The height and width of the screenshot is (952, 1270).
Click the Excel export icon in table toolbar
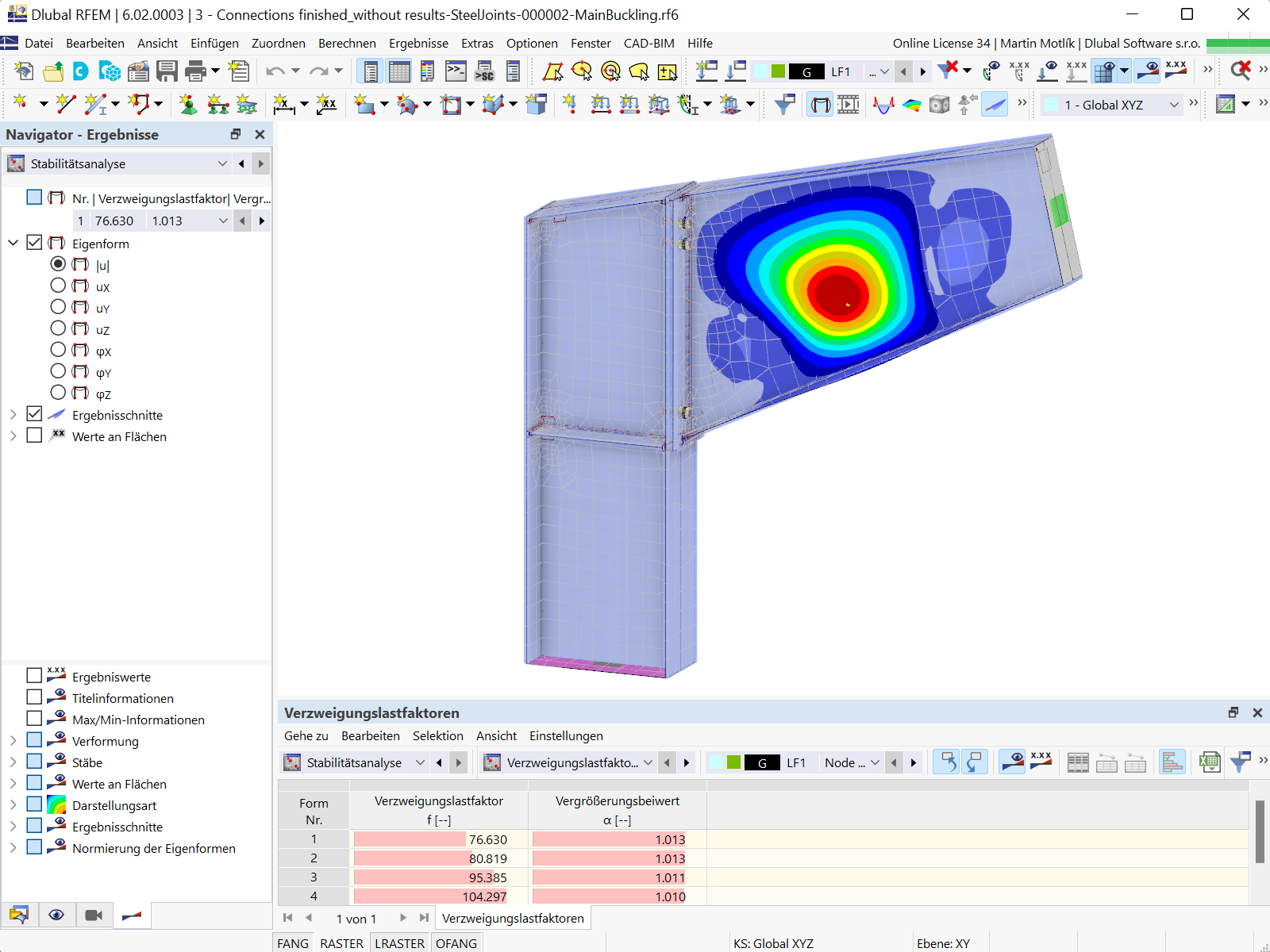(x=1210, y=762)
